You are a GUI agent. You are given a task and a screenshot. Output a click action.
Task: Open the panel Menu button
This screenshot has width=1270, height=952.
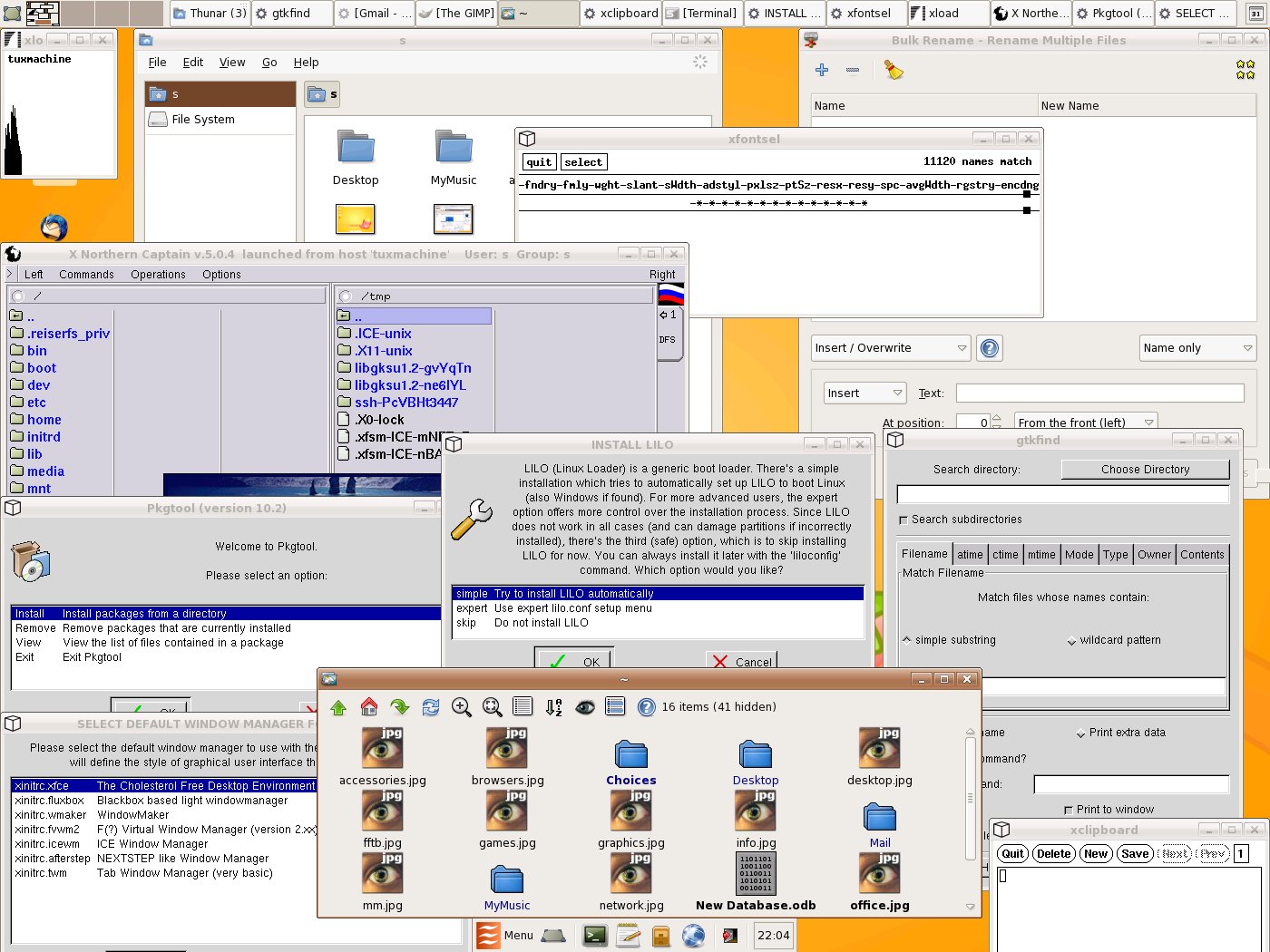[505, 936]
